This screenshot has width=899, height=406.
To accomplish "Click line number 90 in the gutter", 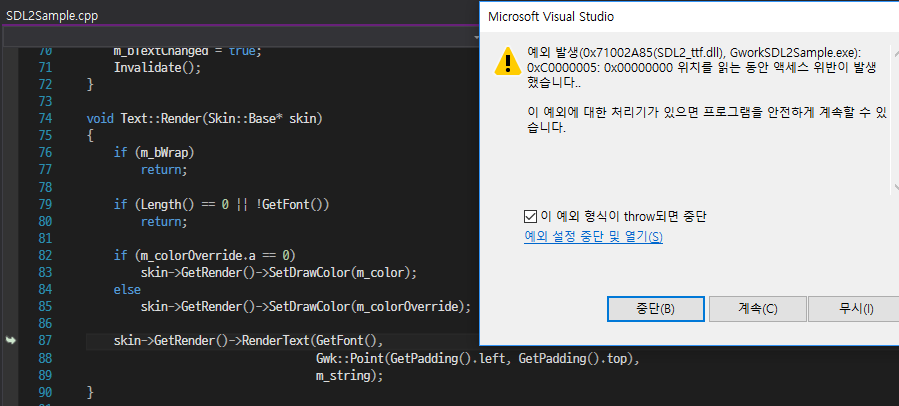I will tap(45, 393).
